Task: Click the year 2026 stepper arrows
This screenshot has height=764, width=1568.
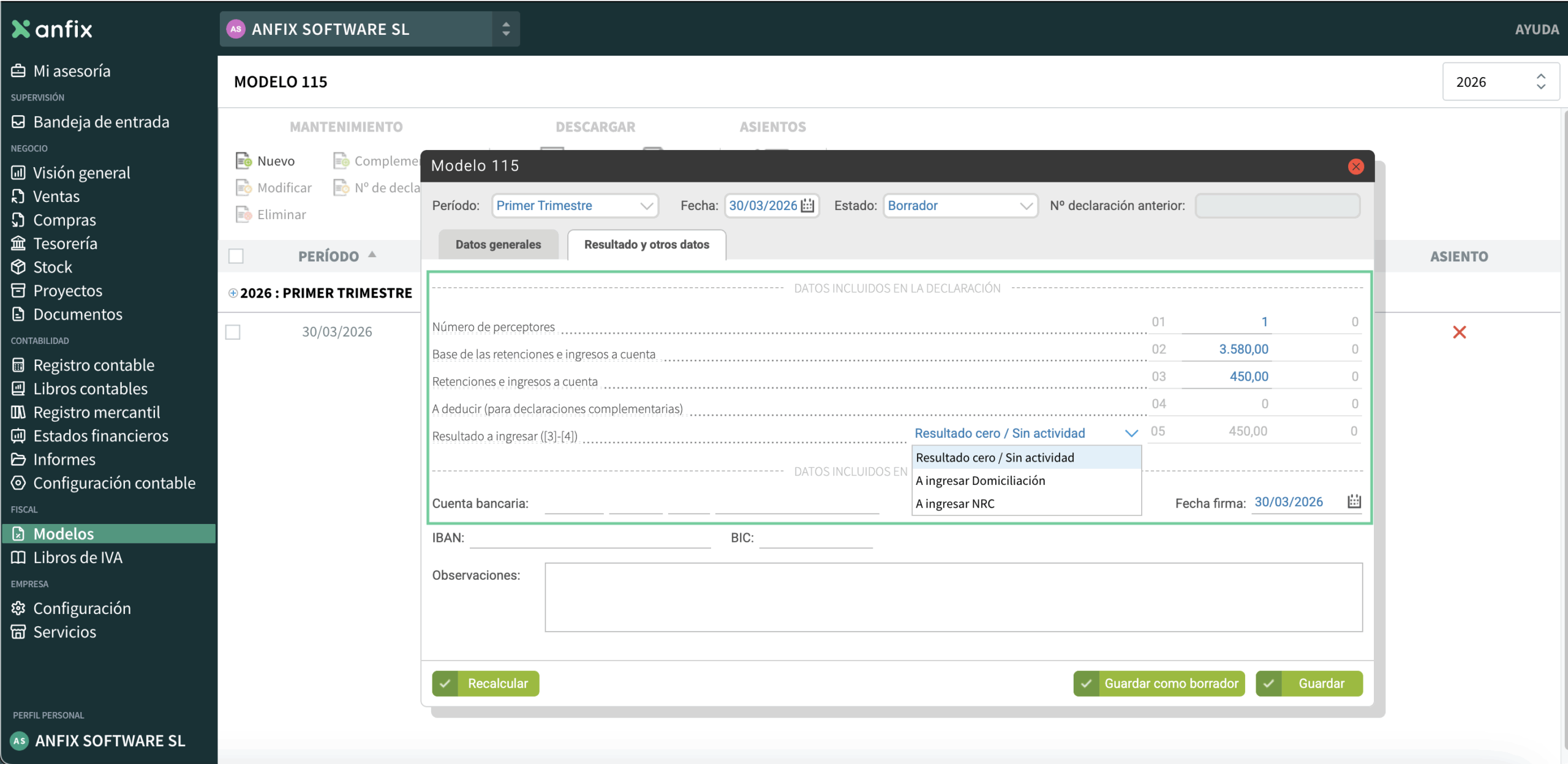Action: pos(1541,81)
